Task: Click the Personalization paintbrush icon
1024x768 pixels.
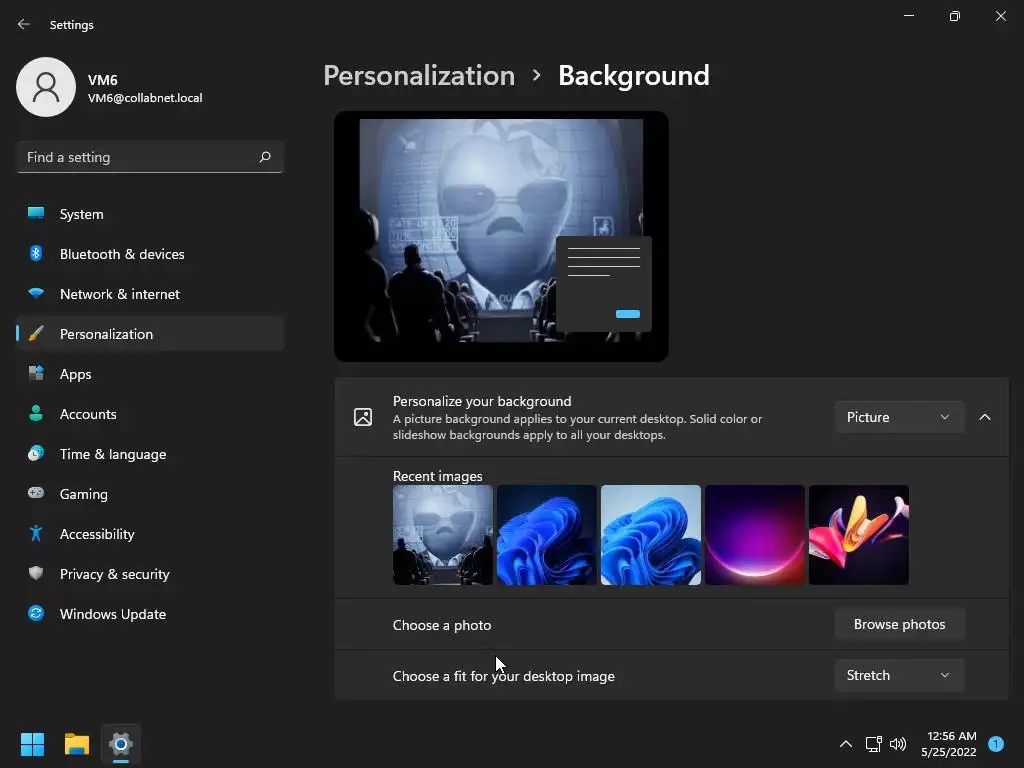Action: tap(36, 334)
